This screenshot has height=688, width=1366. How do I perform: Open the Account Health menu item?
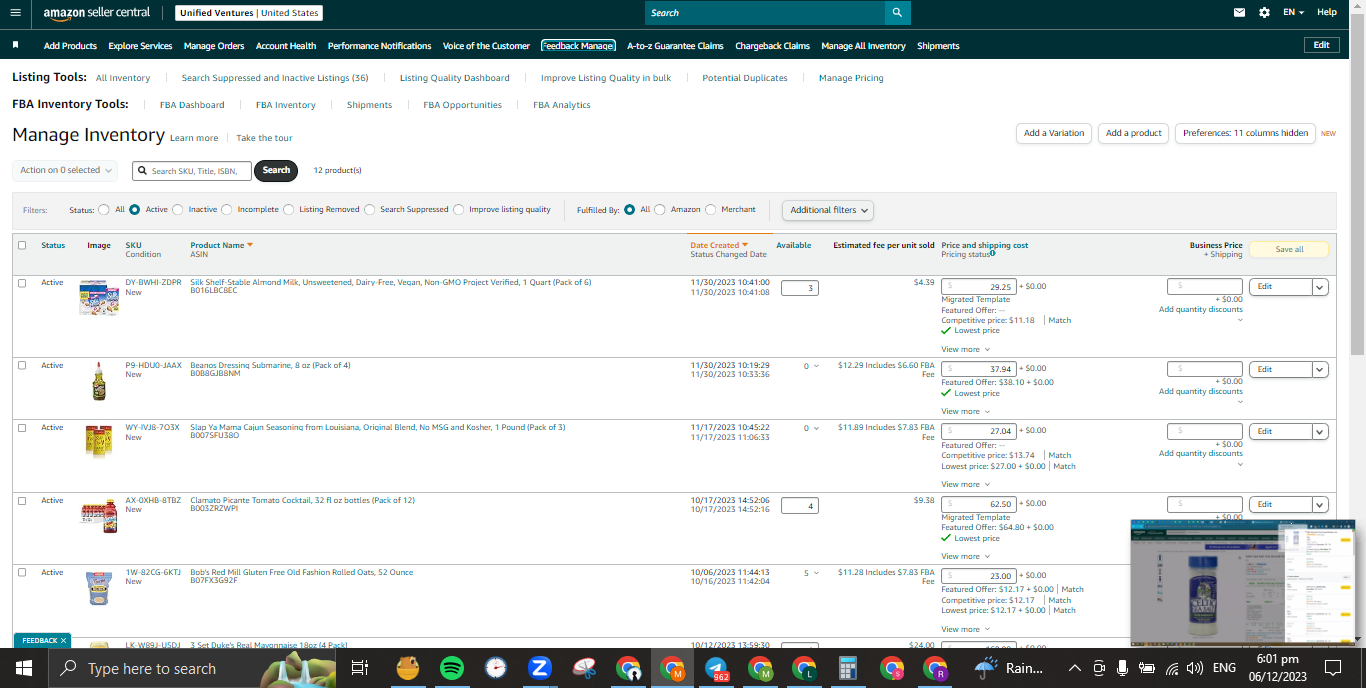coord(286,46)
